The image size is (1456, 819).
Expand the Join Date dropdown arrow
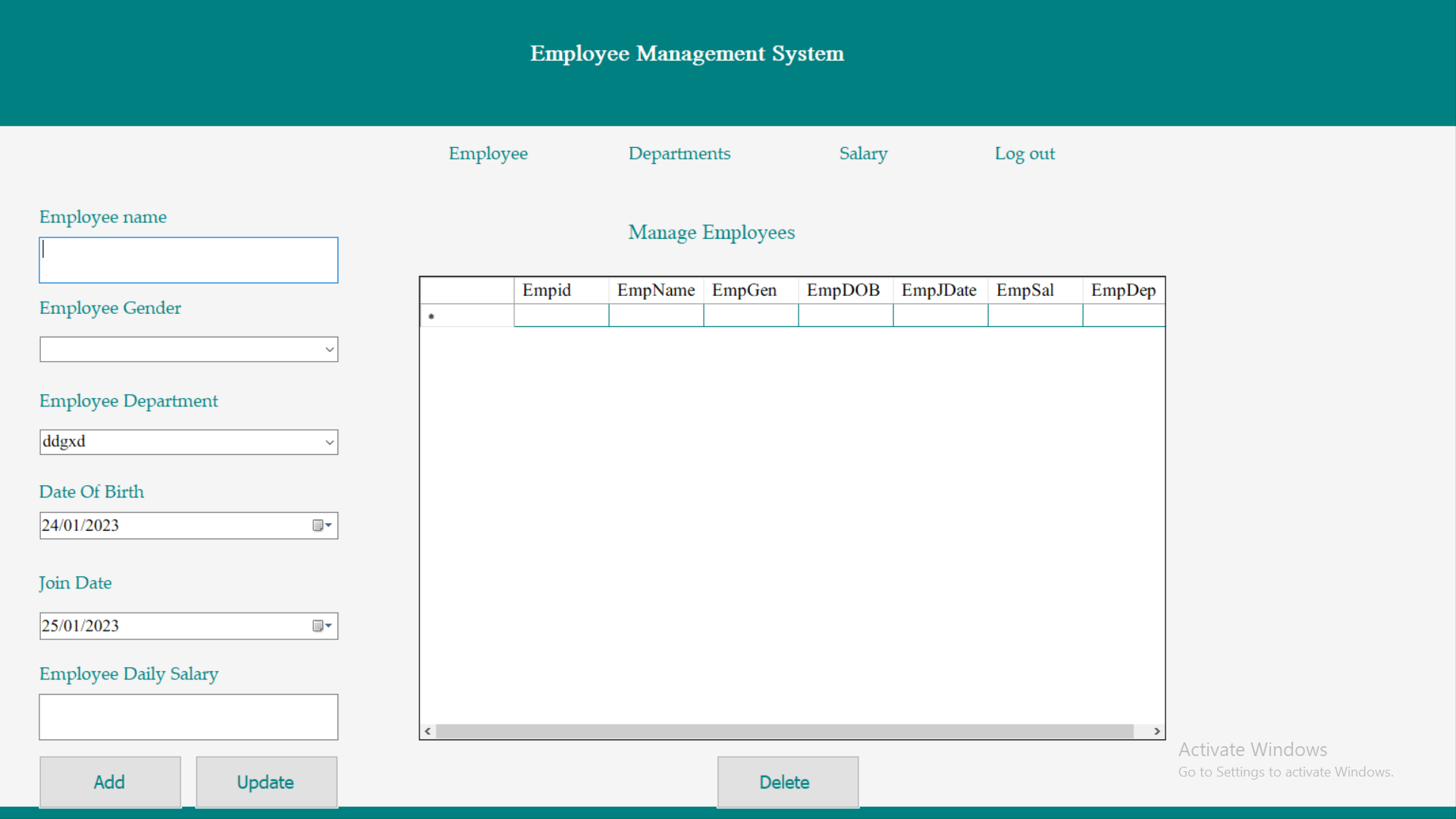pyautogui.click(x=329, y=626)
